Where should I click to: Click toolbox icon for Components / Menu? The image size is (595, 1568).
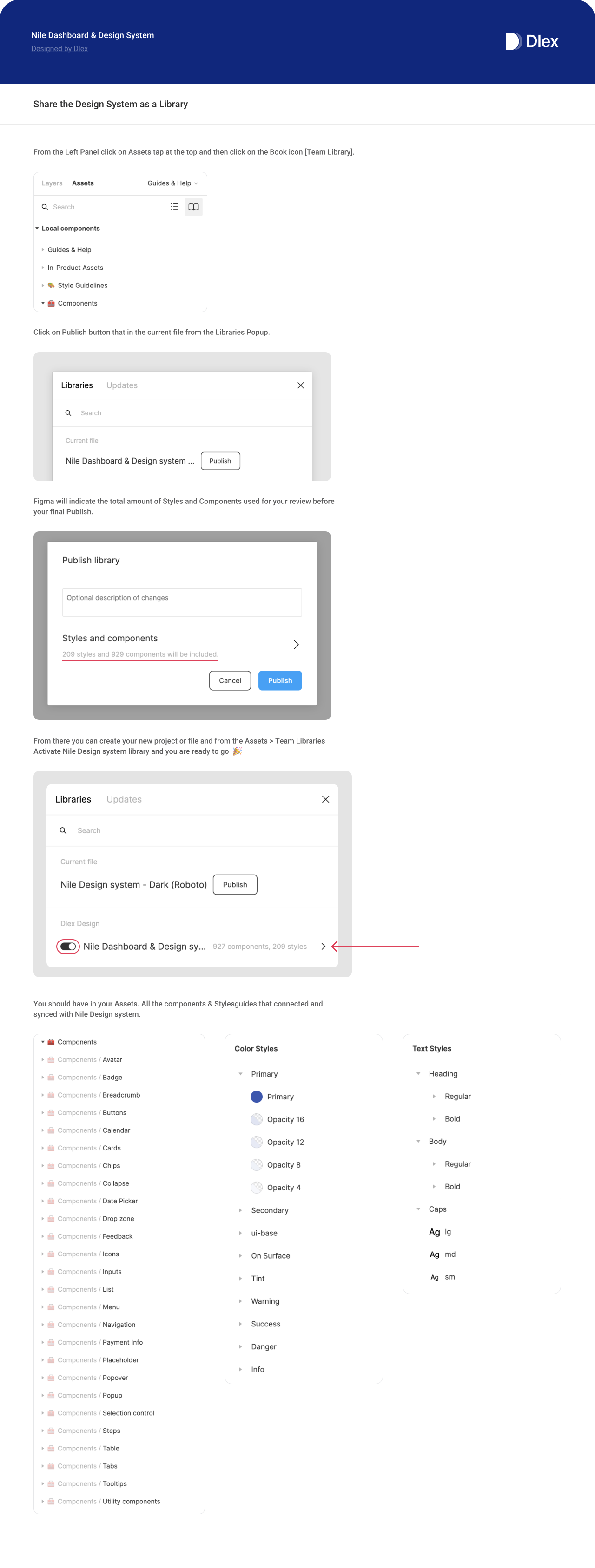51,1307
